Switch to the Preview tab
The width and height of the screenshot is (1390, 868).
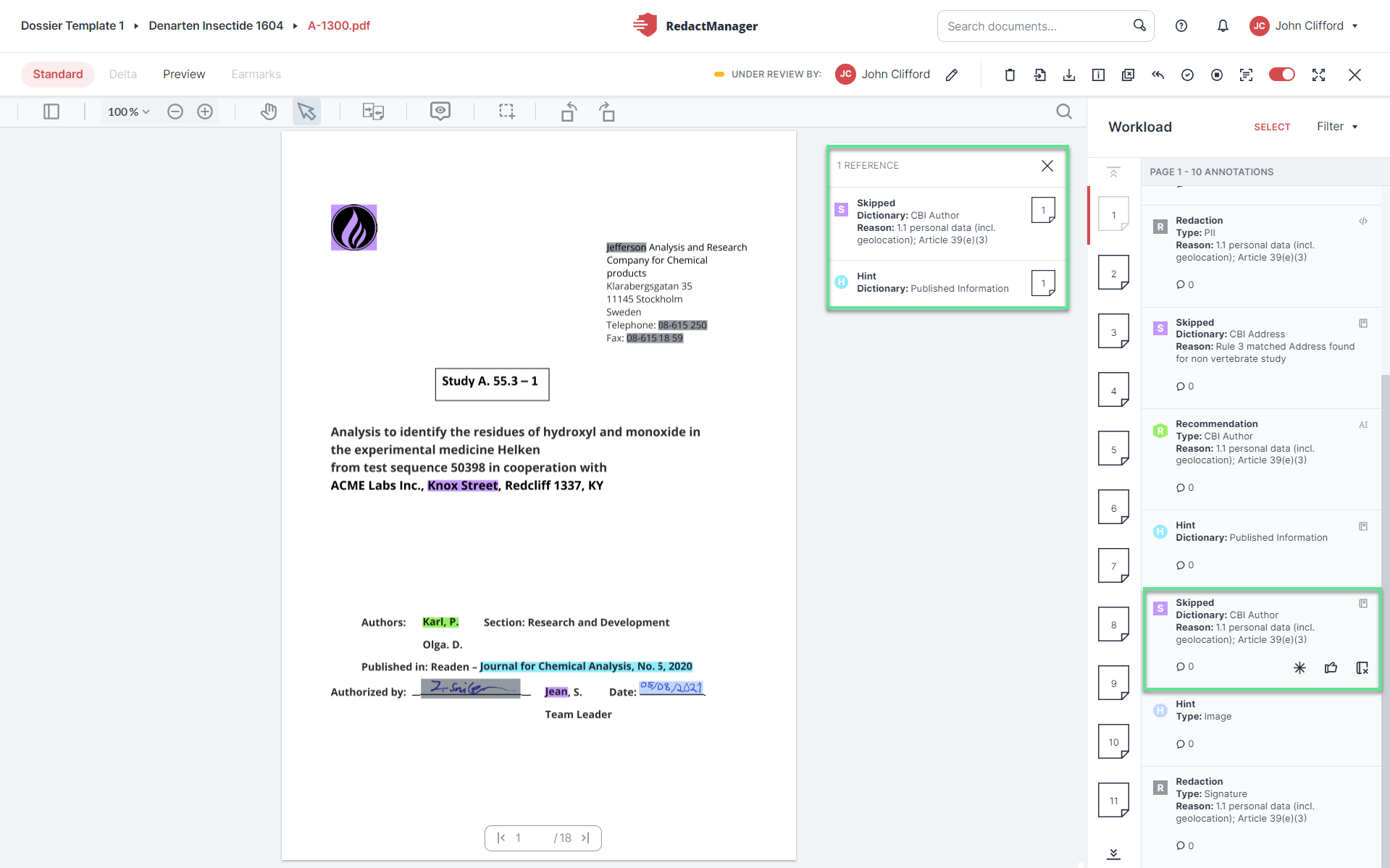click(184, 75)
